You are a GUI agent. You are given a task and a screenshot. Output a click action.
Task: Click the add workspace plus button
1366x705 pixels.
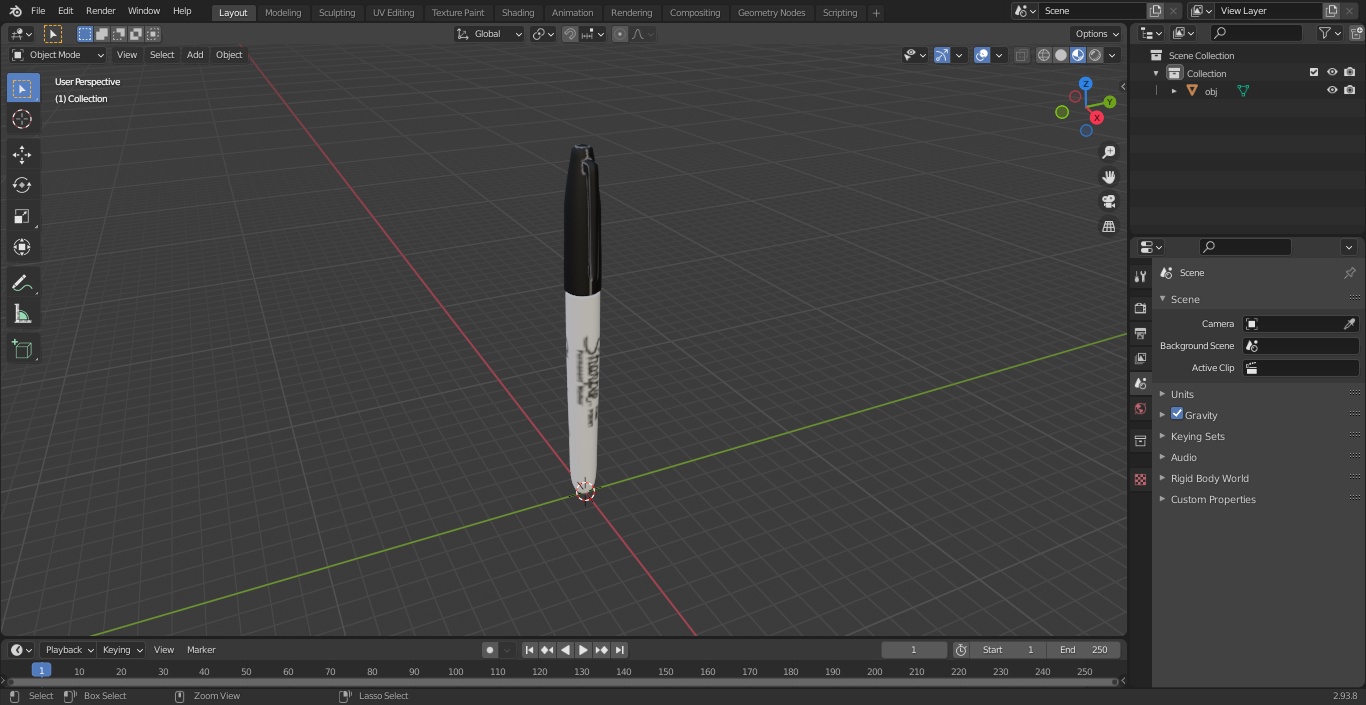(x=876, y=13)
